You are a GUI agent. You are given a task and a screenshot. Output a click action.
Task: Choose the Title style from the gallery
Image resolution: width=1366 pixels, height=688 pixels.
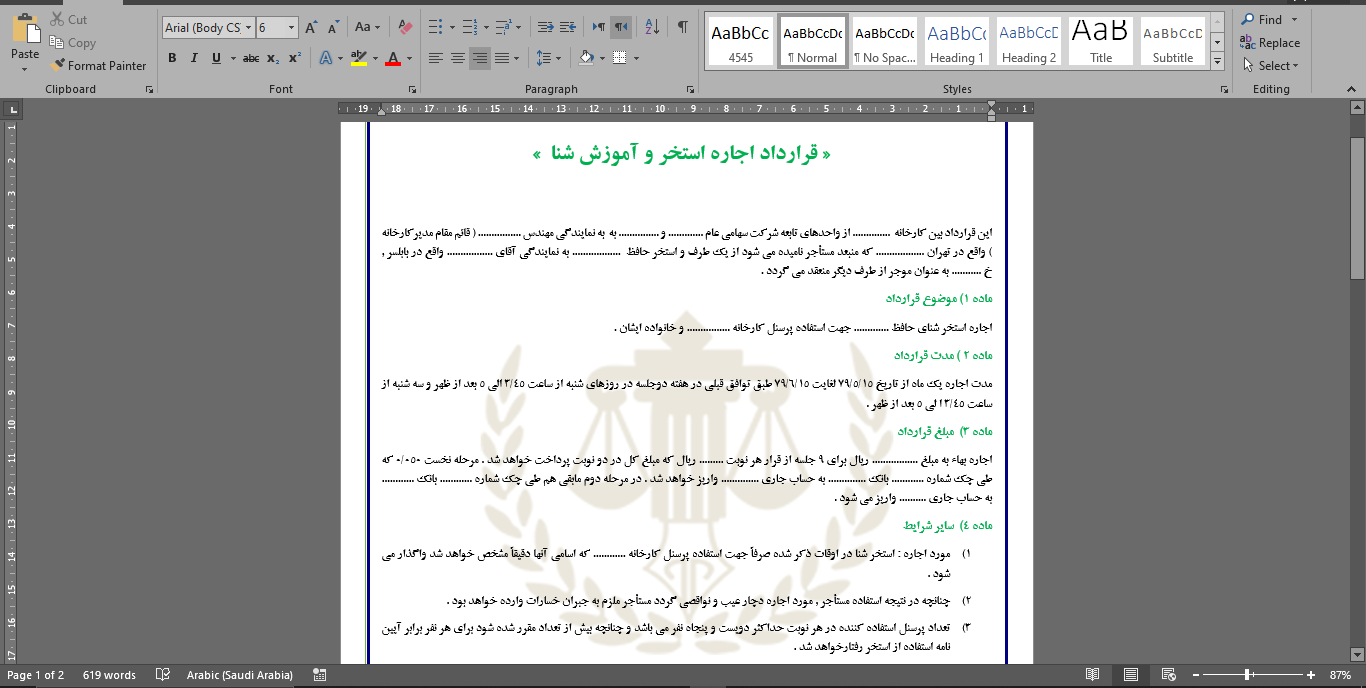click(x=1100, y=41)
